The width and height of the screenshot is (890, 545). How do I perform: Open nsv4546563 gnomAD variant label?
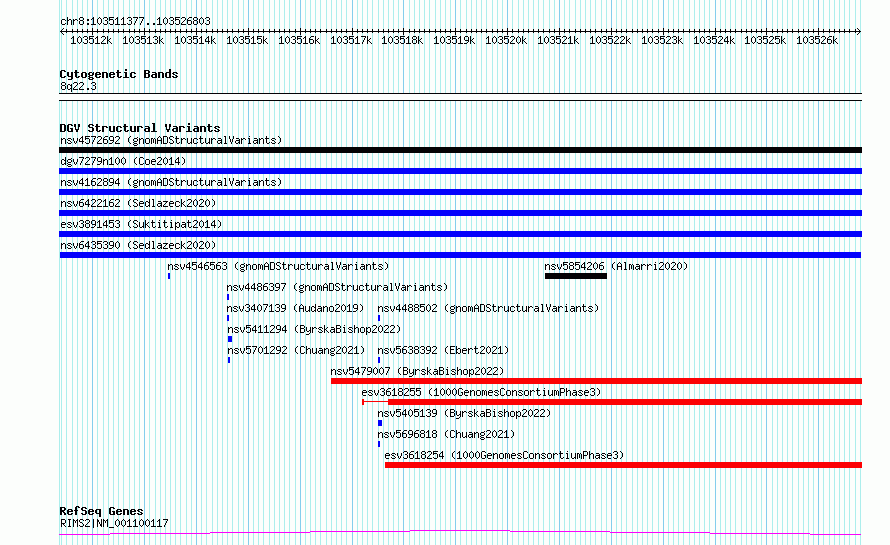click(278, 266)
